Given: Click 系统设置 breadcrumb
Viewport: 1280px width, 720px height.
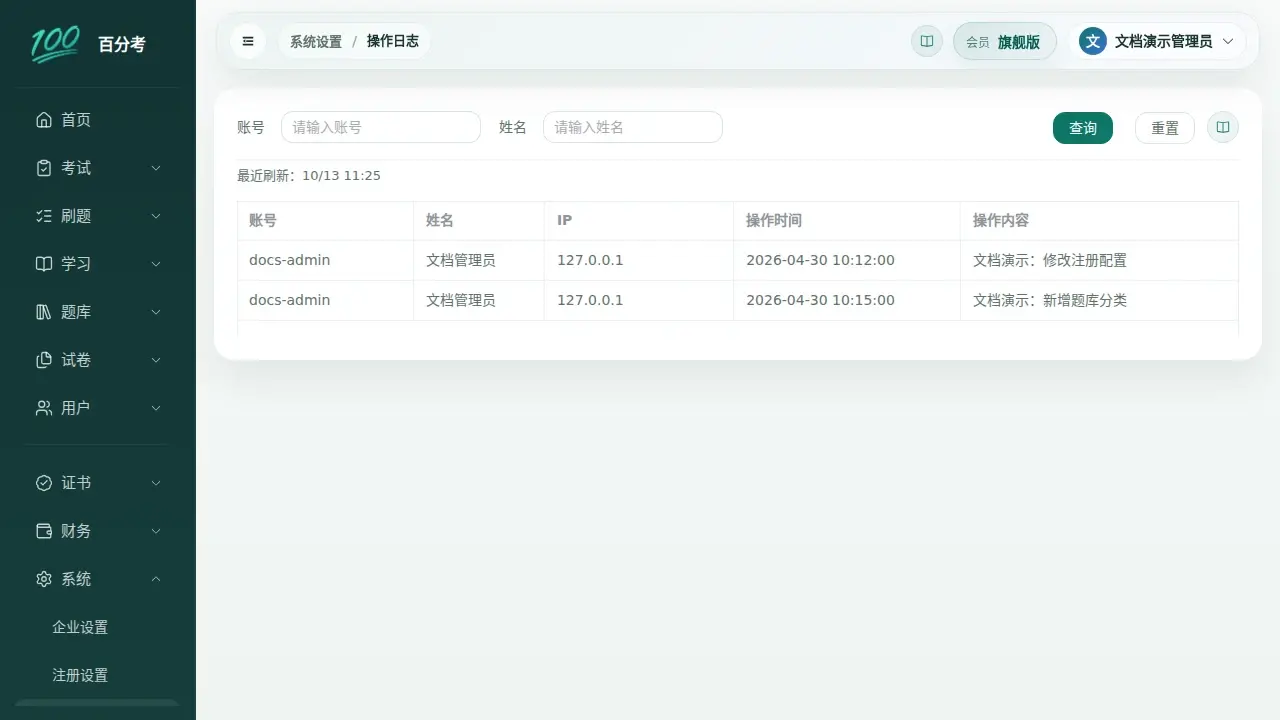Looking at the screenshot, I should click(316, 42).
